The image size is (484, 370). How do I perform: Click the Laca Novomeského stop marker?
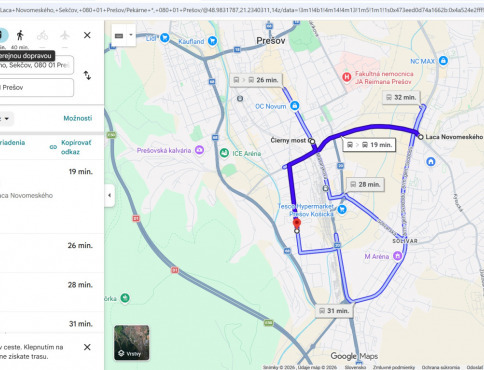click(421, 137)
